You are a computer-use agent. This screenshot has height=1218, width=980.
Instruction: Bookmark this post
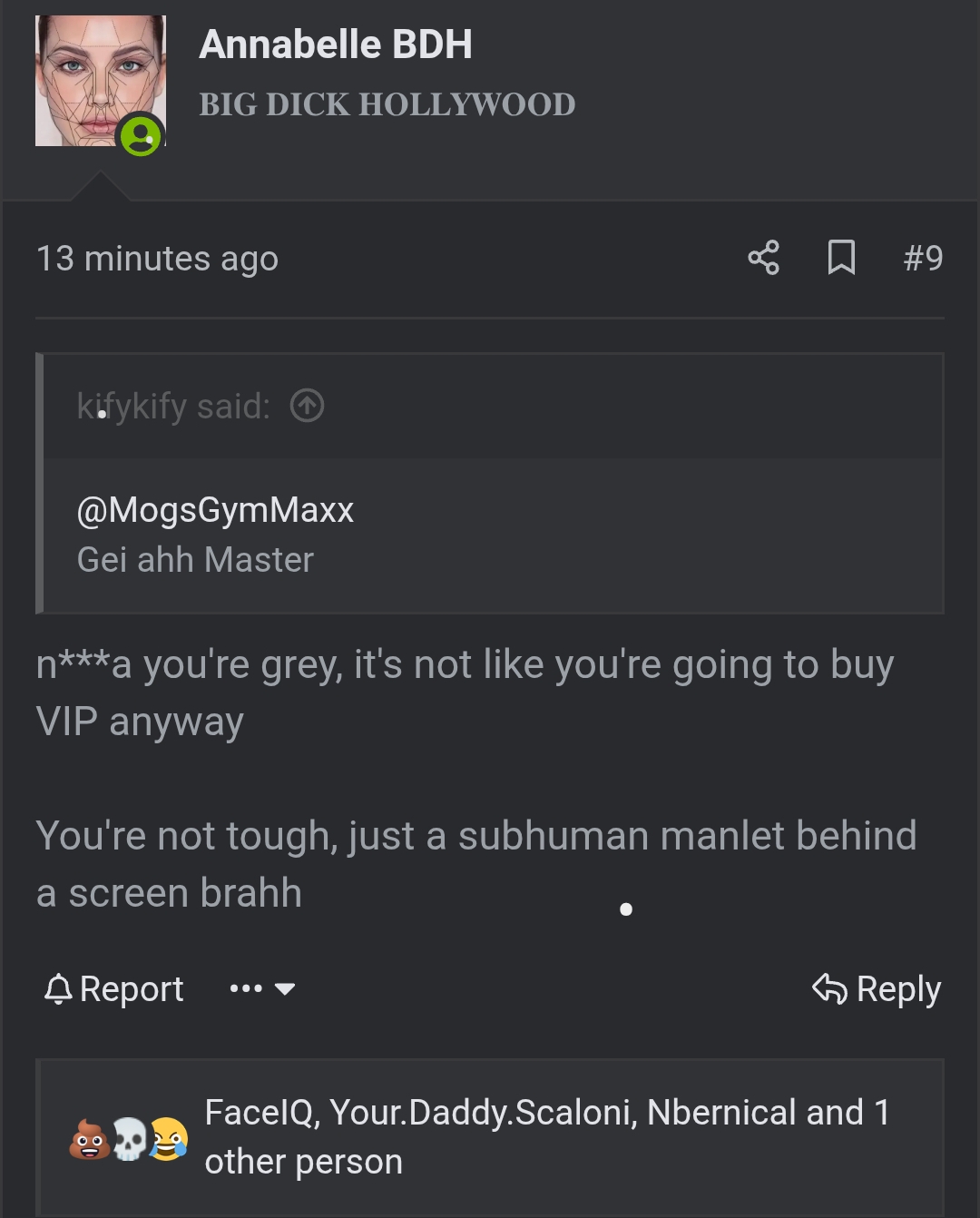(841, 258)
